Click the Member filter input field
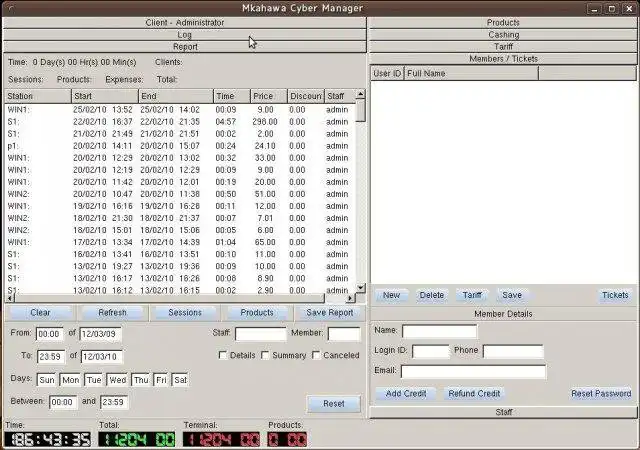Image resolution: width=640 pixels, height=450 pixels. tap(344, 334)
